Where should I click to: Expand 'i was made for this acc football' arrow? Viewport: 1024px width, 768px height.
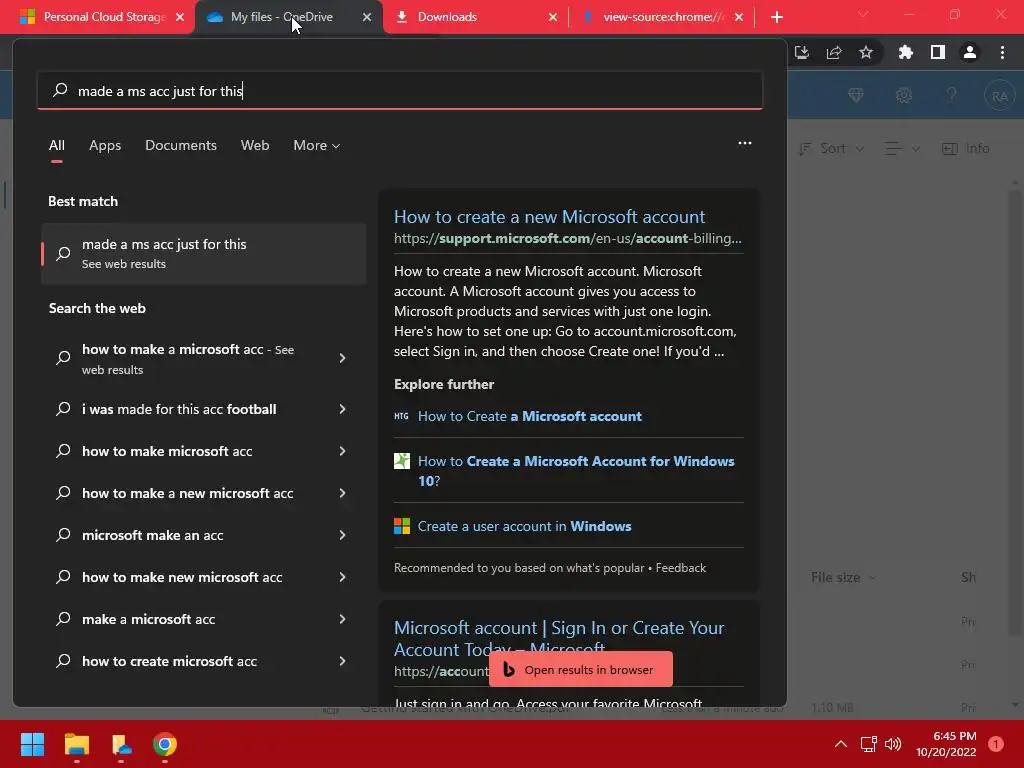pos(342,409)
